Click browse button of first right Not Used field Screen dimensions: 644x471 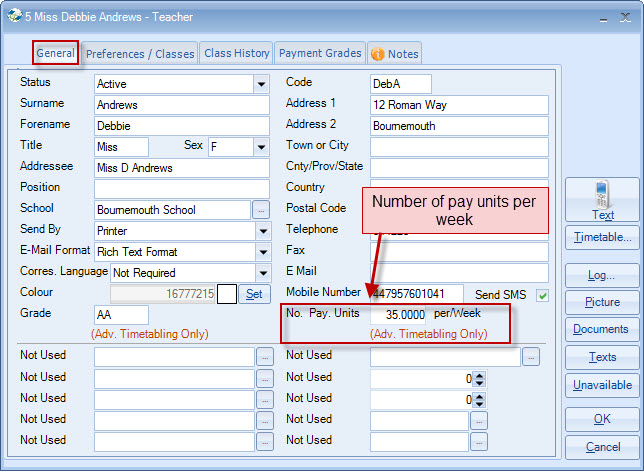click(531, 357)
